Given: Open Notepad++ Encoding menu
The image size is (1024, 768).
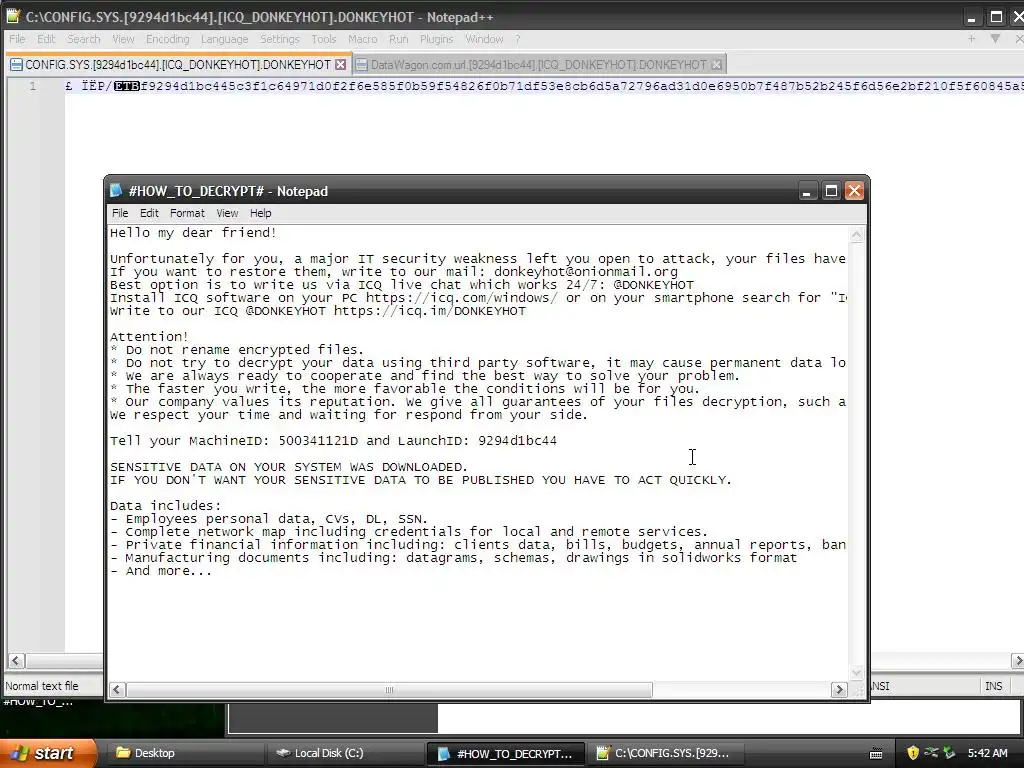Looking at the screenshot, I should pos(167,39).
